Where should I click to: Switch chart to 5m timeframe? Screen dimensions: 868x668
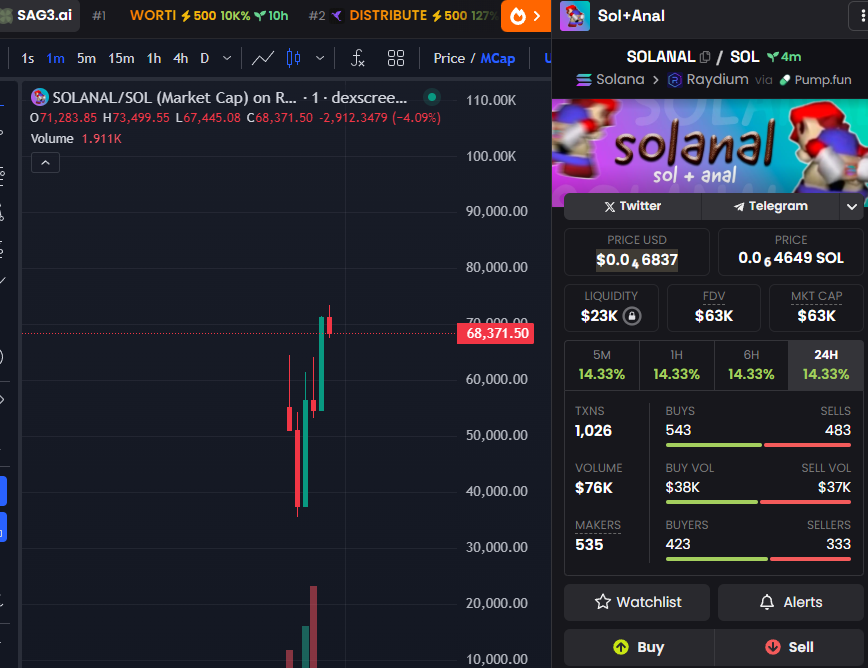(x=86, y=58)
